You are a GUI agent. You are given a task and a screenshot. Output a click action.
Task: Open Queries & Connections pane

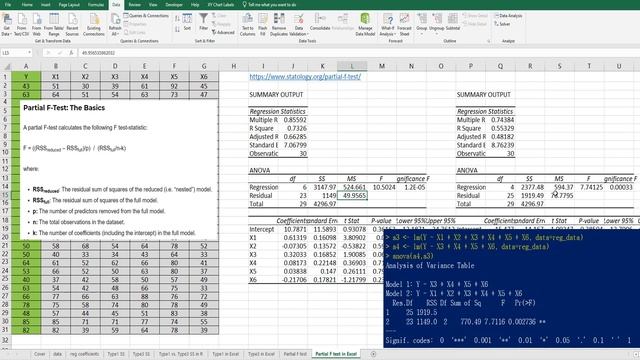point(146,16)
